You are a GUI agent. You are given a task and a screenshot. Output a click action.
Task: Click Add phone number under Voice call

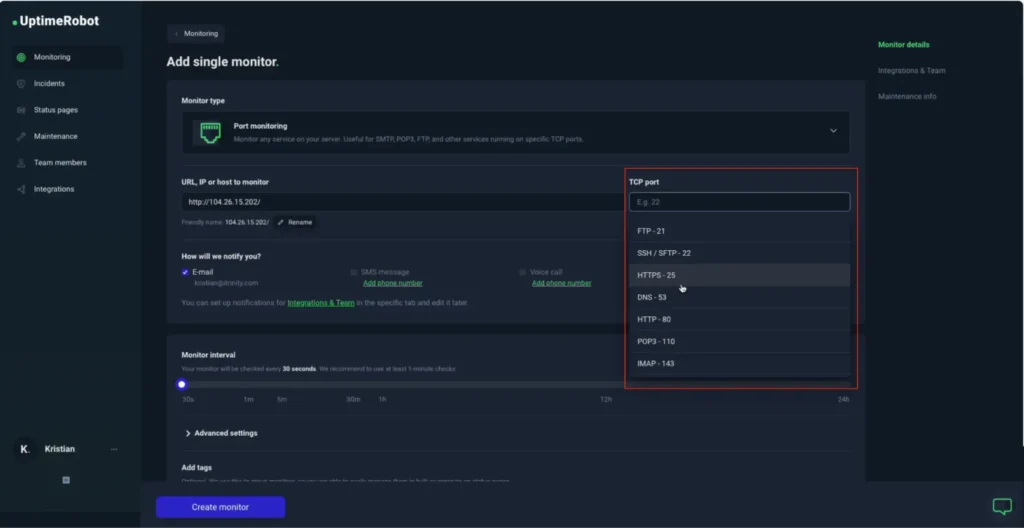click(561, 283)
